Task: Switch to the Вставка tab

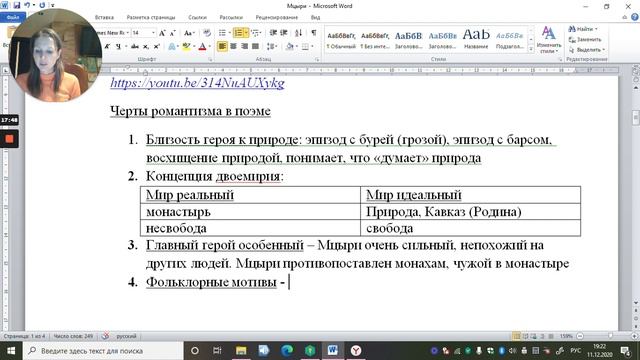Action: (104, 18)
